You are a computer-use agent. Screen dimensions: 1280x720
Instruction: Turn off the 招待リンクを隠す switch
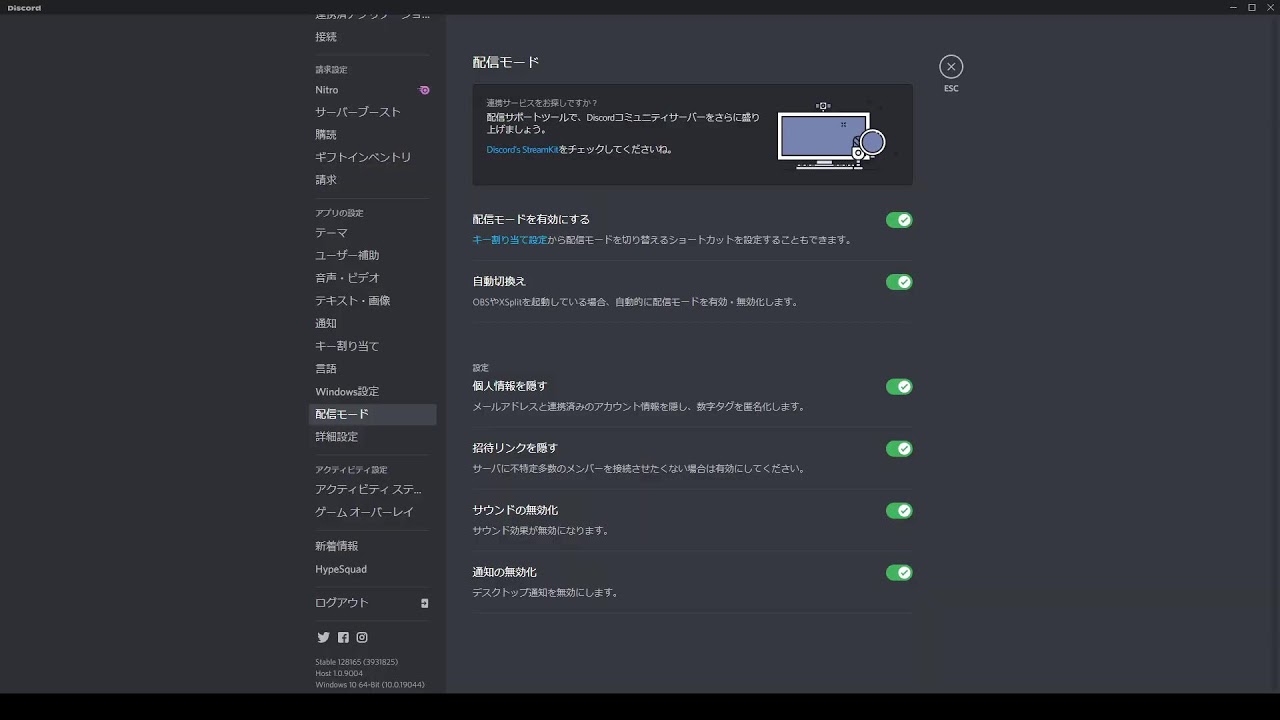(x=899, y=449)
